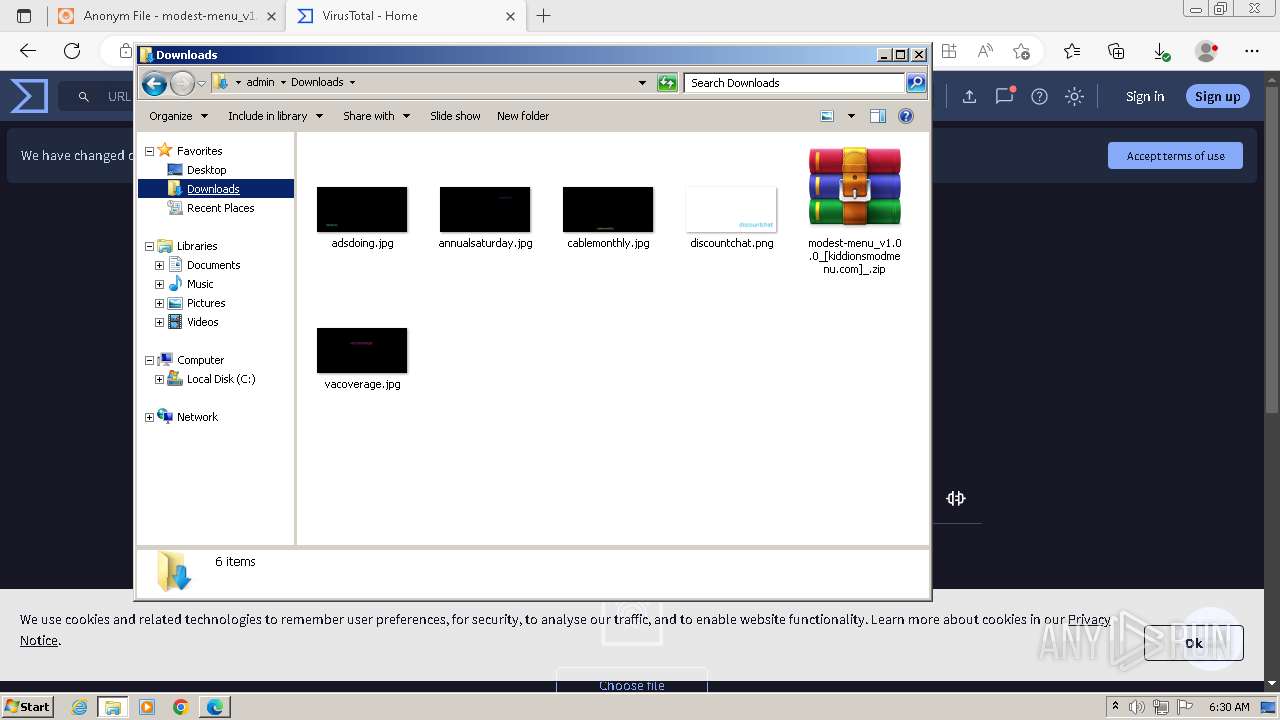Open the Share with menu

pos(376,116)
